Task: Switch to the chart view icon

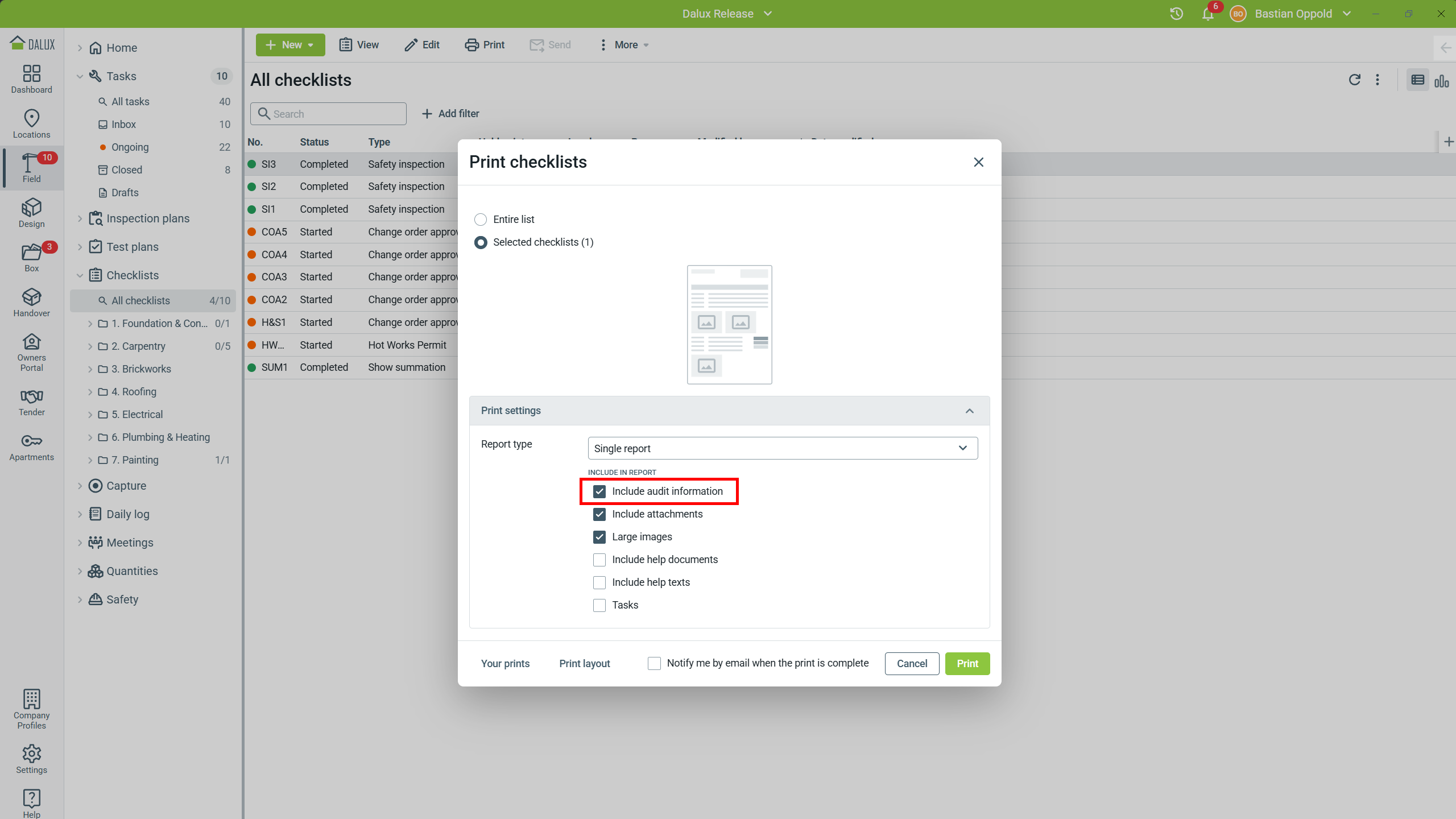Action: tap(1442, 81)
